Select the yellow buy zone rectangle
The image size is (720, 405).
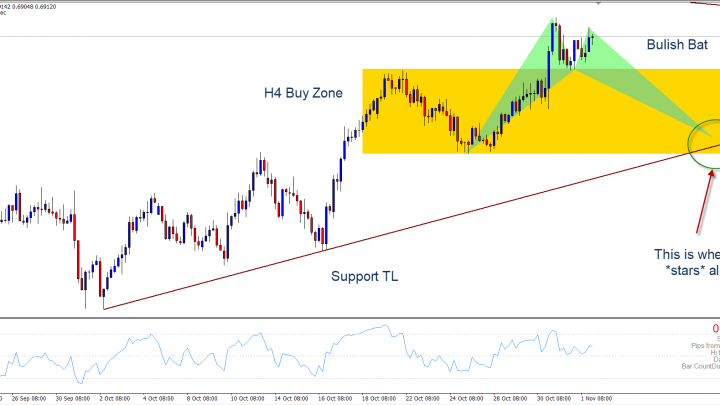pyautogui.click(x=420, y=130)
